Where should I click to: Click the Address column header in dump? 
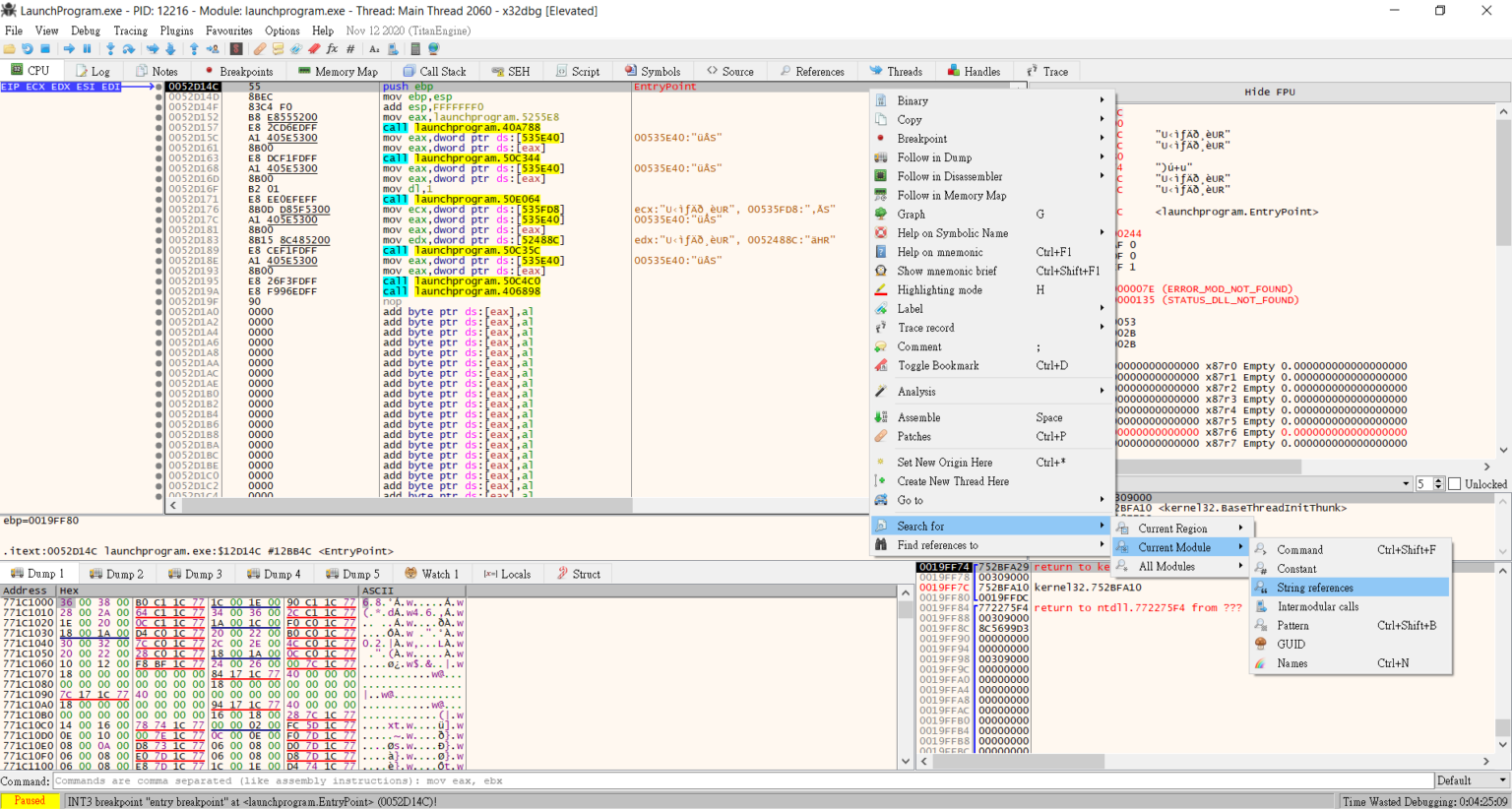(x=28, y=591)
